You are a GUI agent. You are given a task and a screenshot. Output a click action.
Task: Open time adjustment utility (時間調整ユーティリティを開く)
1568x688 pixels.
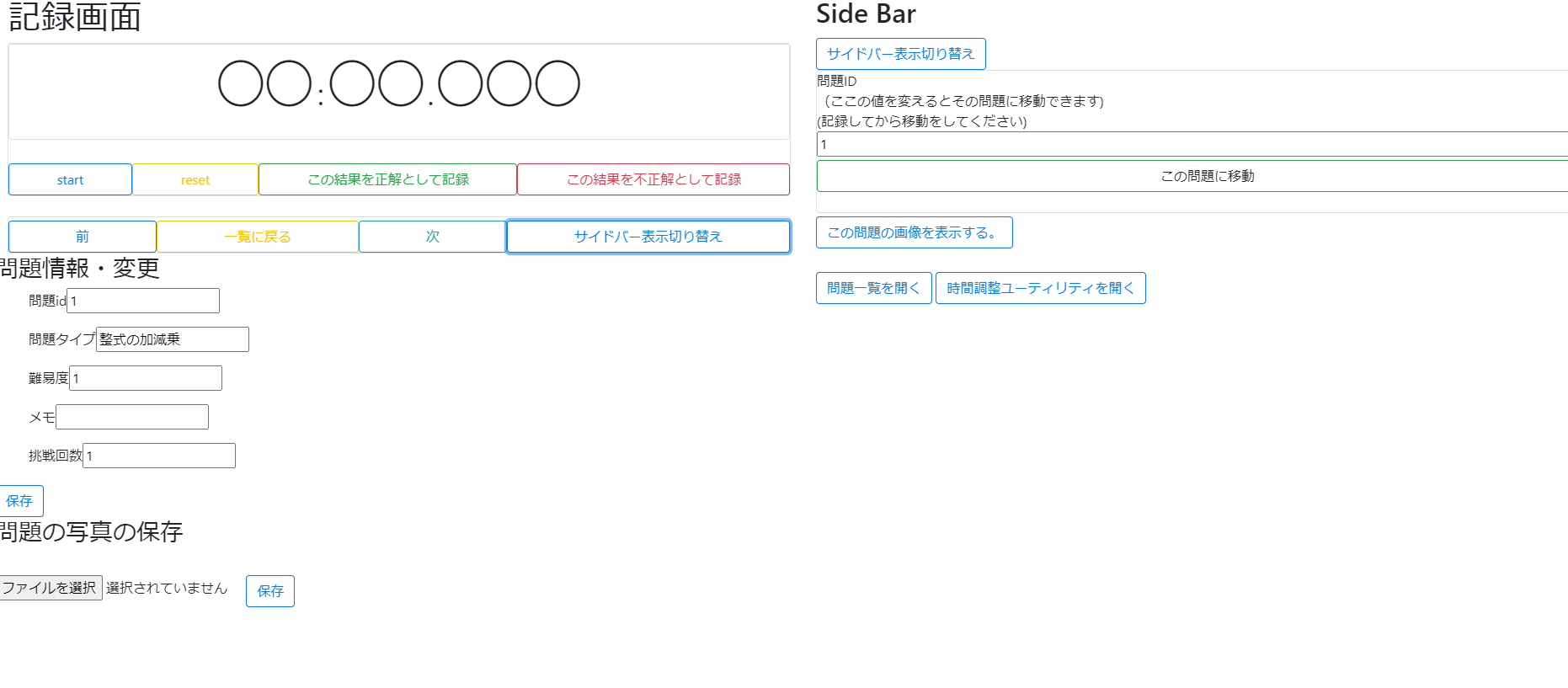1040,288
